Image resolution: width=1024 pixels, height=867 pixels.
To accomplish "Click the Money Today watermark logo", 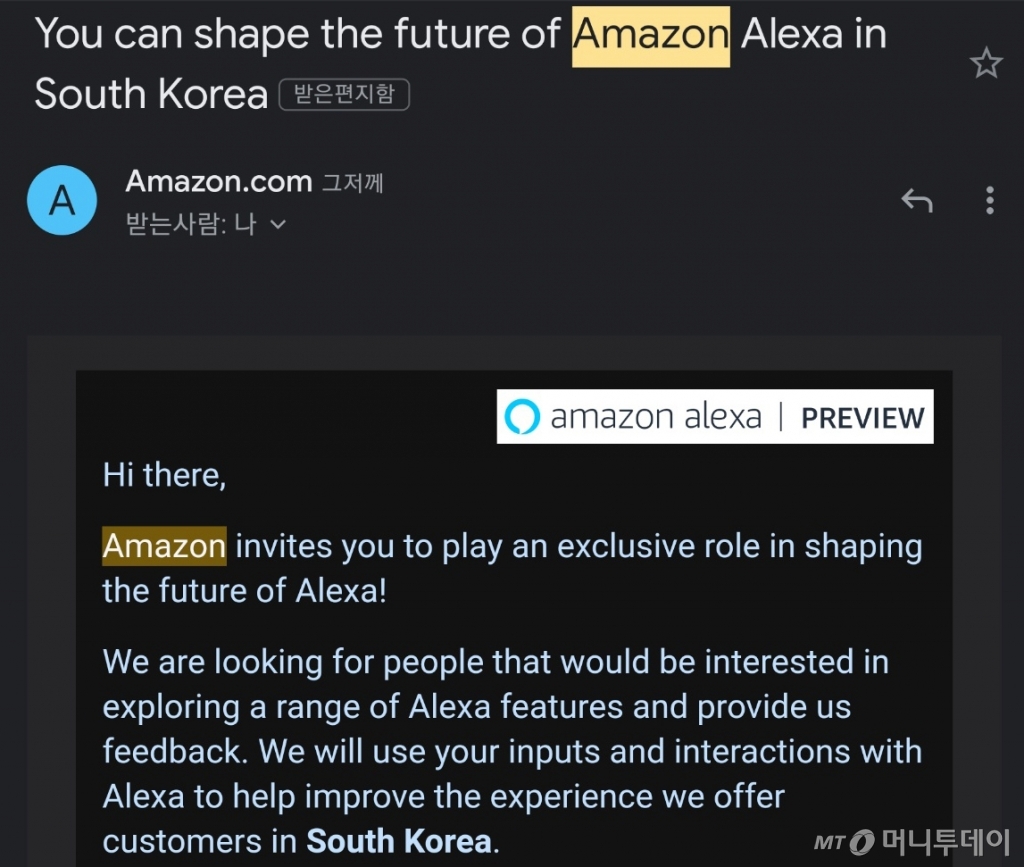I will 916,840.
